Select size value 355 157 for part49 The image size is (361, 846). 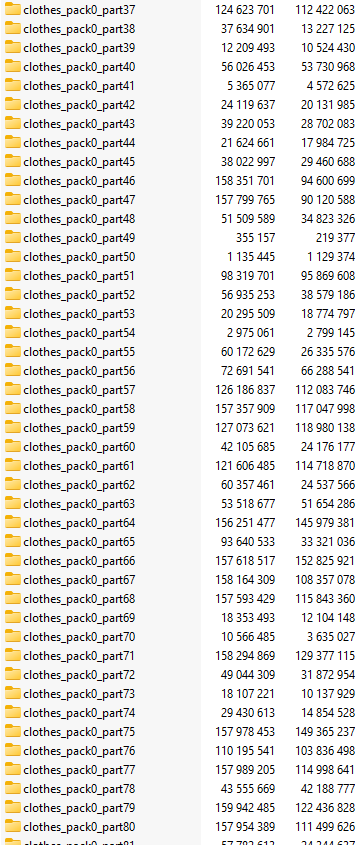click(255, 238)
